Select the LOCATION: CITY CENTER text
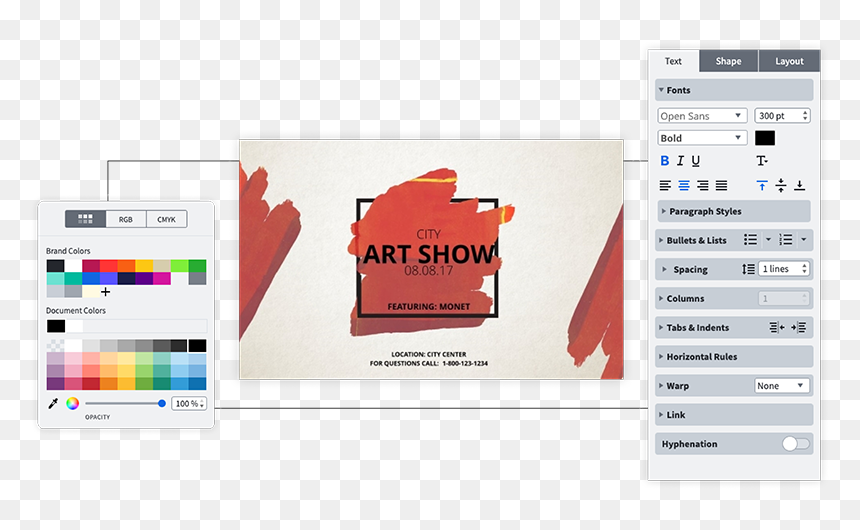The height and width of the screenshot is (530, 860). (428, 354)
